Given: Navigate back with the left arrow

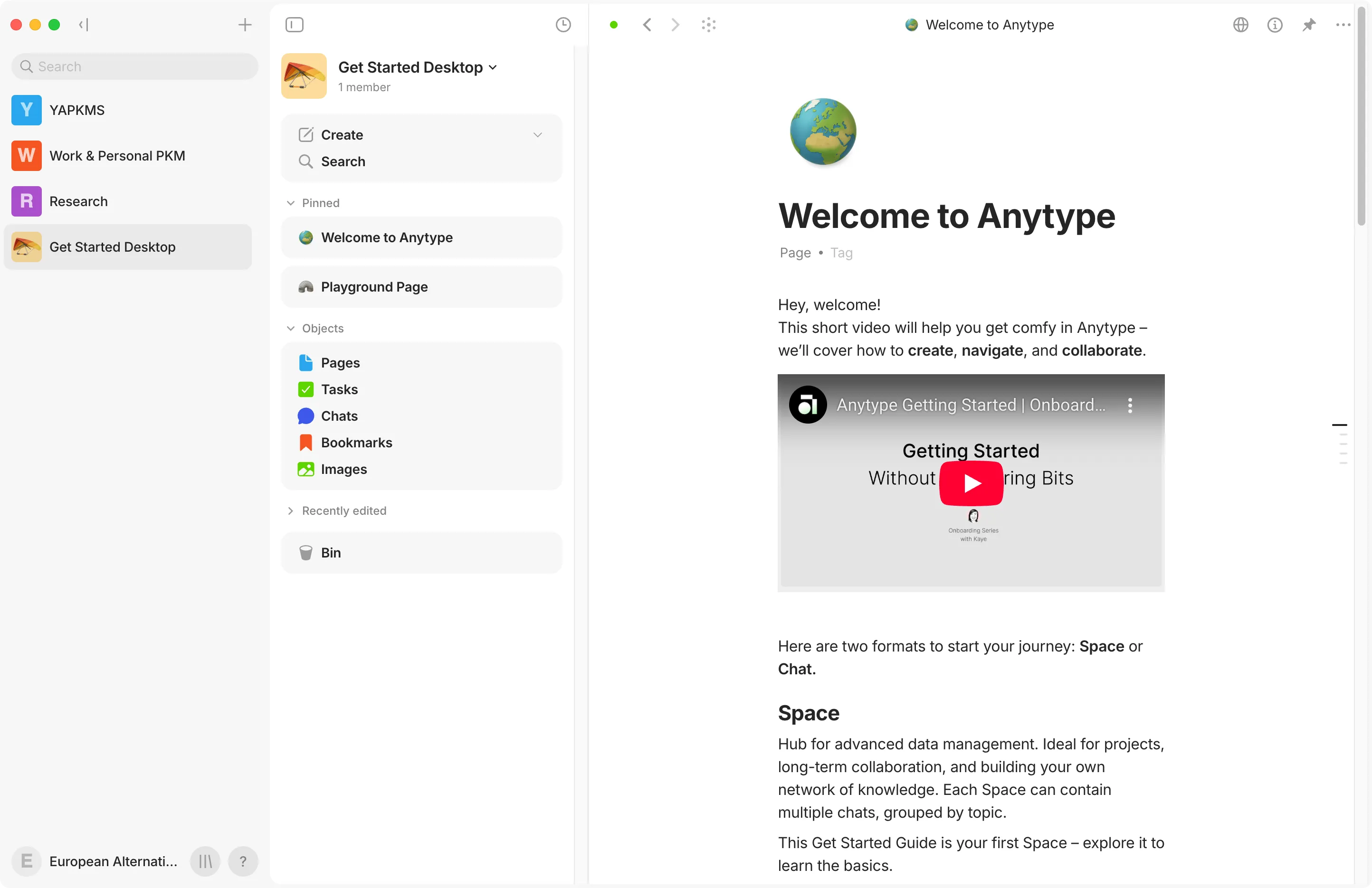Looking at the screenshot, I should click(647, 25).
